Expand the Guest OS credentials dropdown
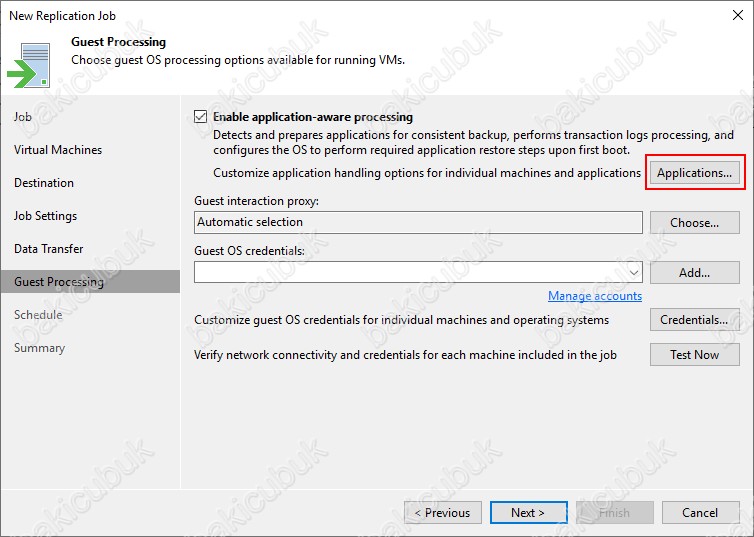Image resolution: width=754 pixels, height=537 pixels. (x=634, y=273)
